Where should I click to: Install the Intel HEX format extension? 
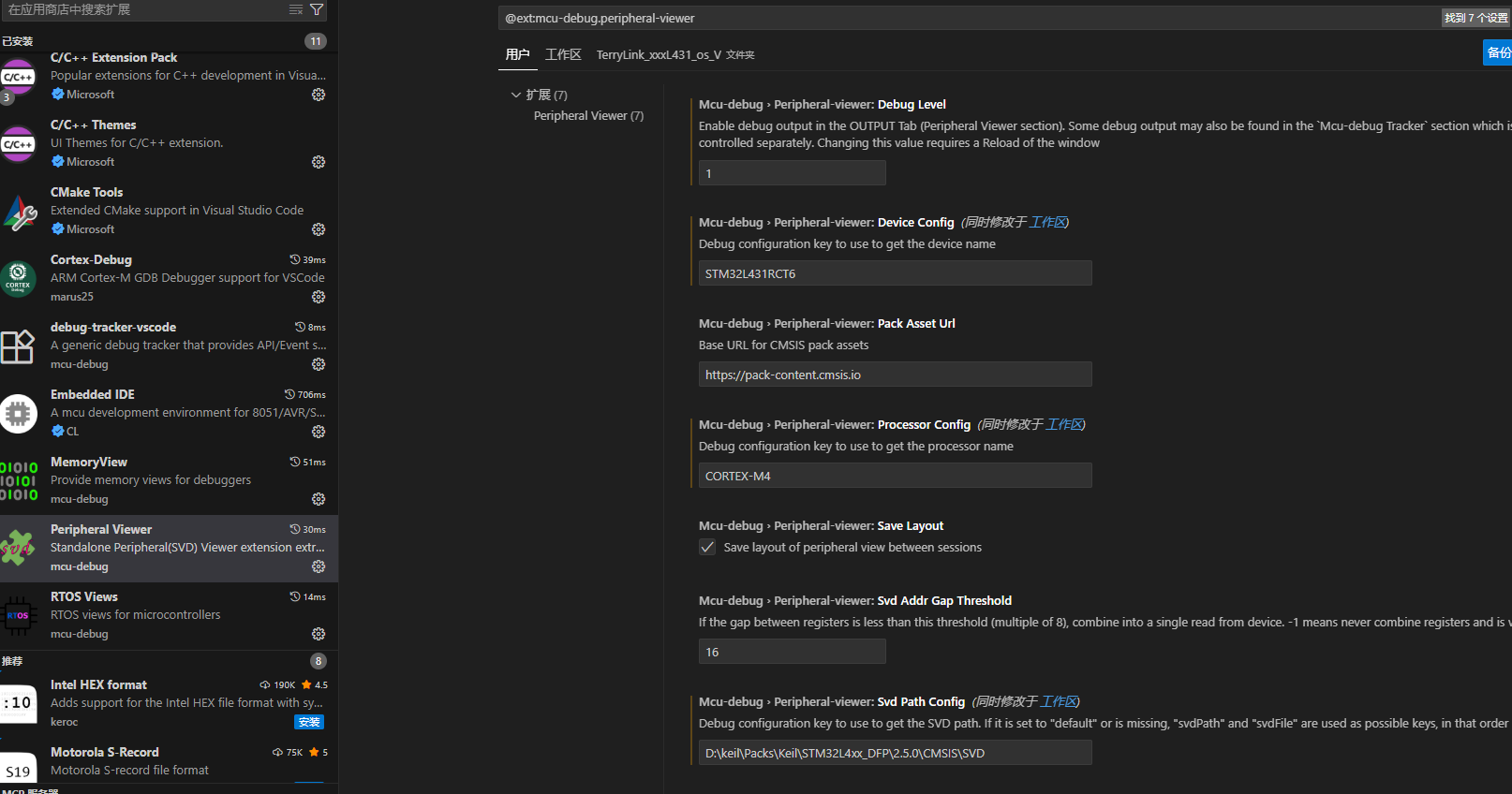[x=309, y=722]
